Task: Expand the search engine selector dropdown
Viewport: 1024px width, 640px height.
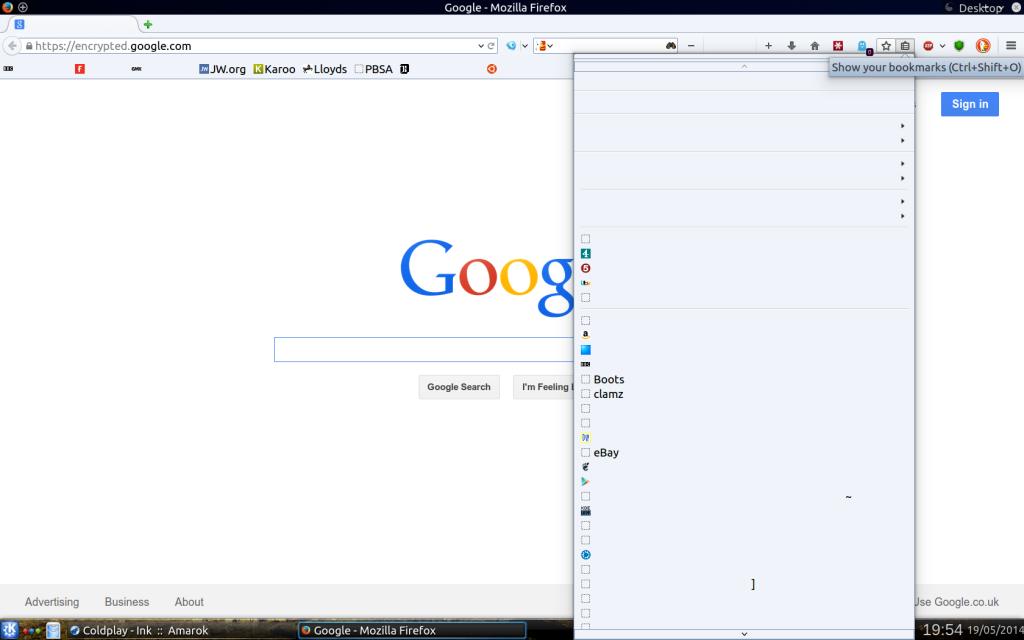Action: [546, 46]
